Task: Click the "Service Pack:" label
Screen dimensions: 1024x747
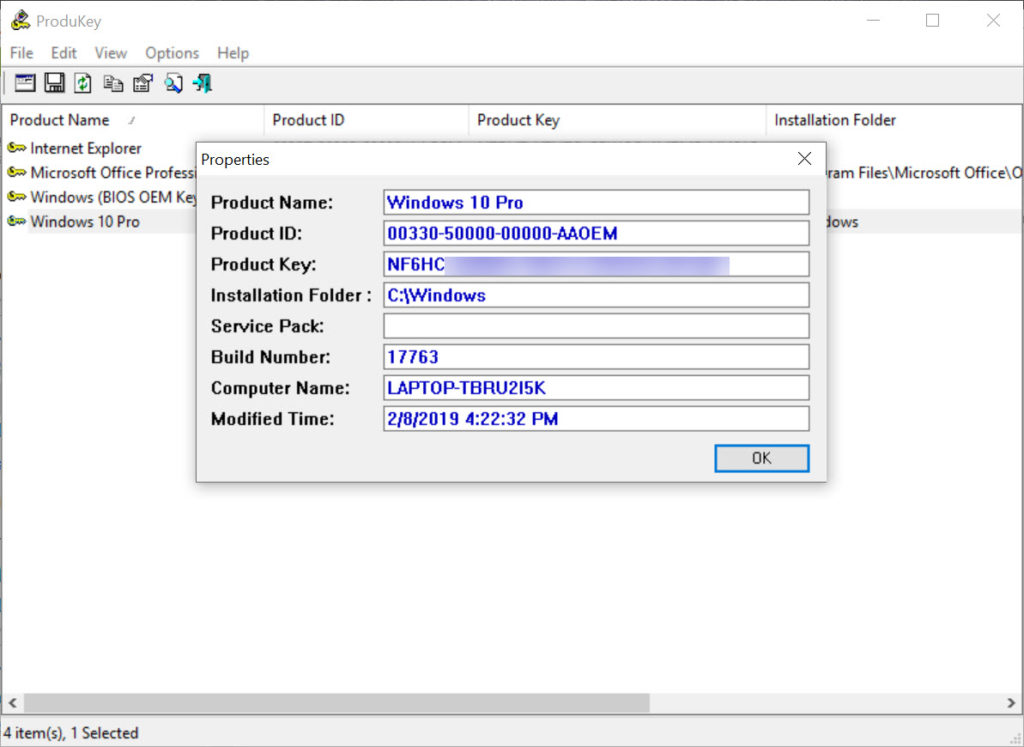Action: [x=267, y=326]
